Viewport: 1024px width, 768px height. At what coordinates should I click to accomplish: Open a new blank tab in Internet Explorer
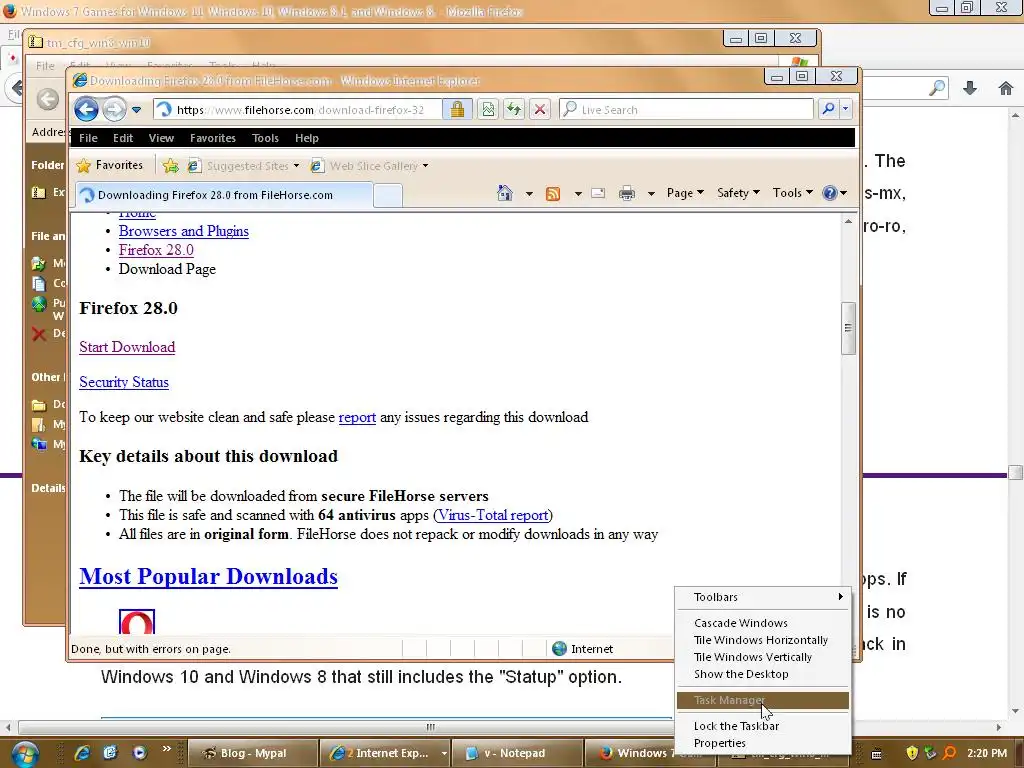(x=388, y=195)
